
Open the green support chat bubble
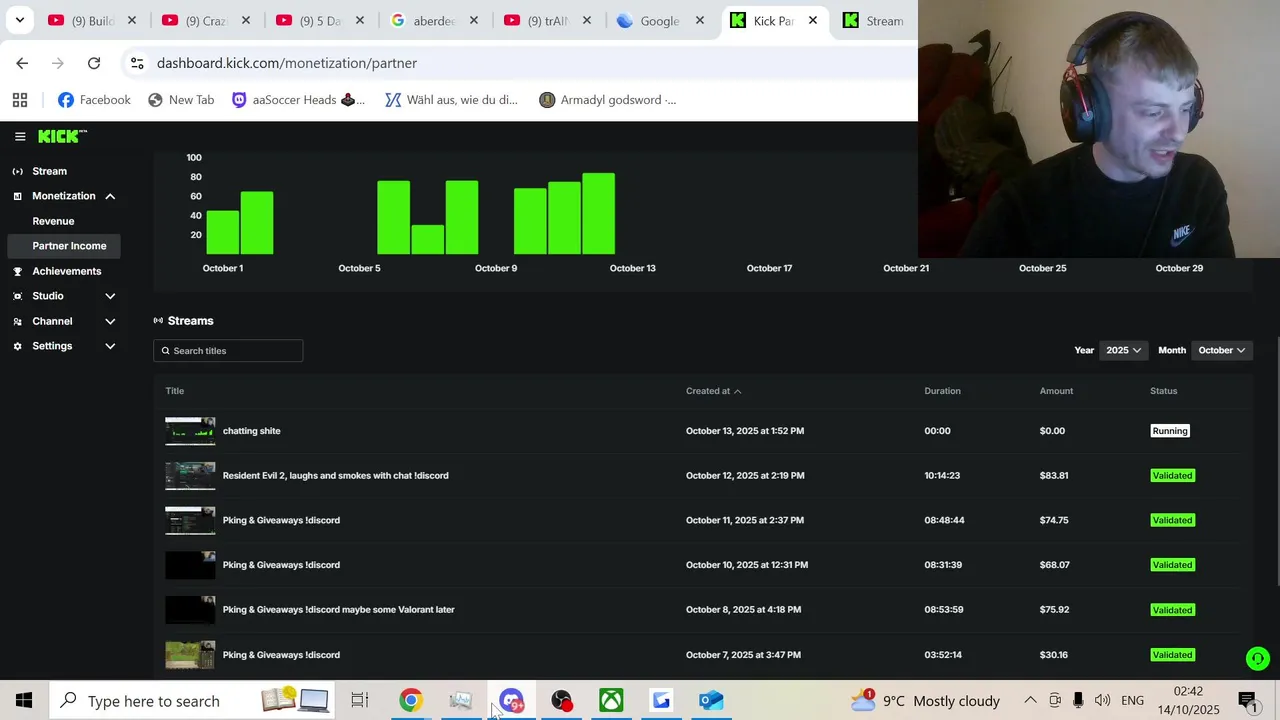pos(1257,658)
